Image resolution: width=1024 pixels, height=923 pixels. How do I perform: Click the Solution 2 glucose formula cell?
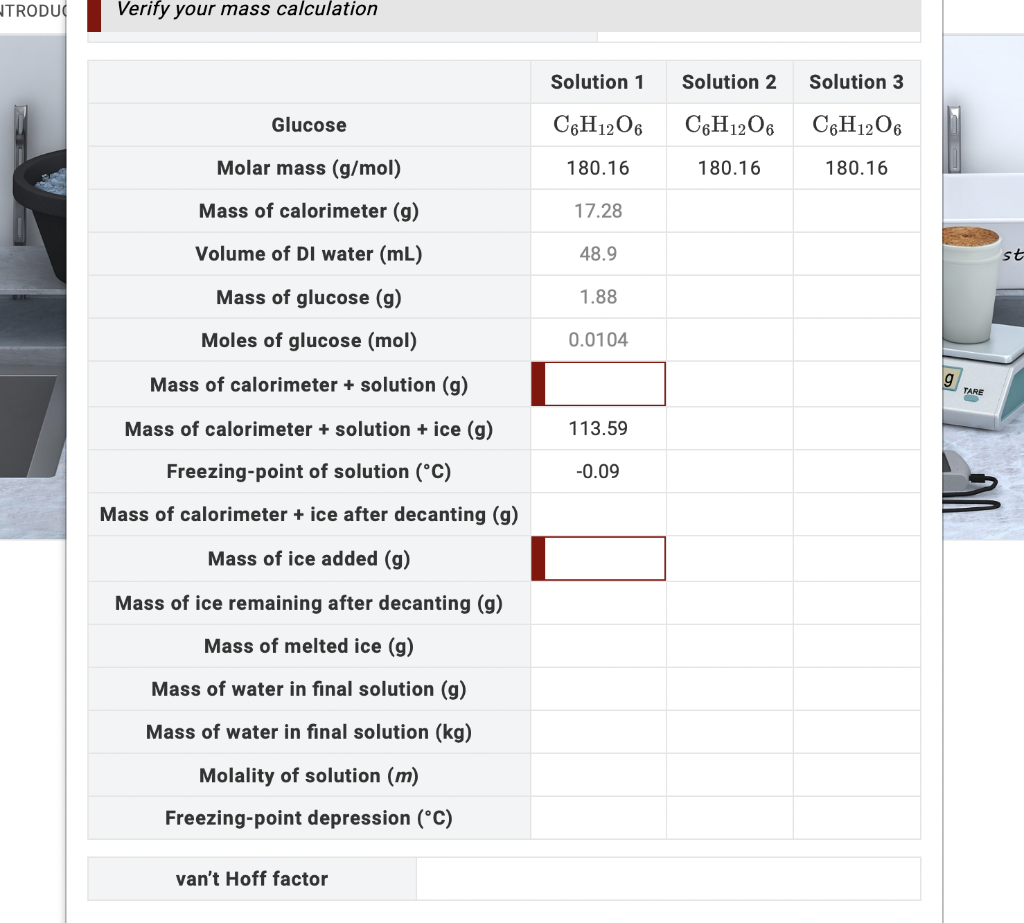point(729,125)
